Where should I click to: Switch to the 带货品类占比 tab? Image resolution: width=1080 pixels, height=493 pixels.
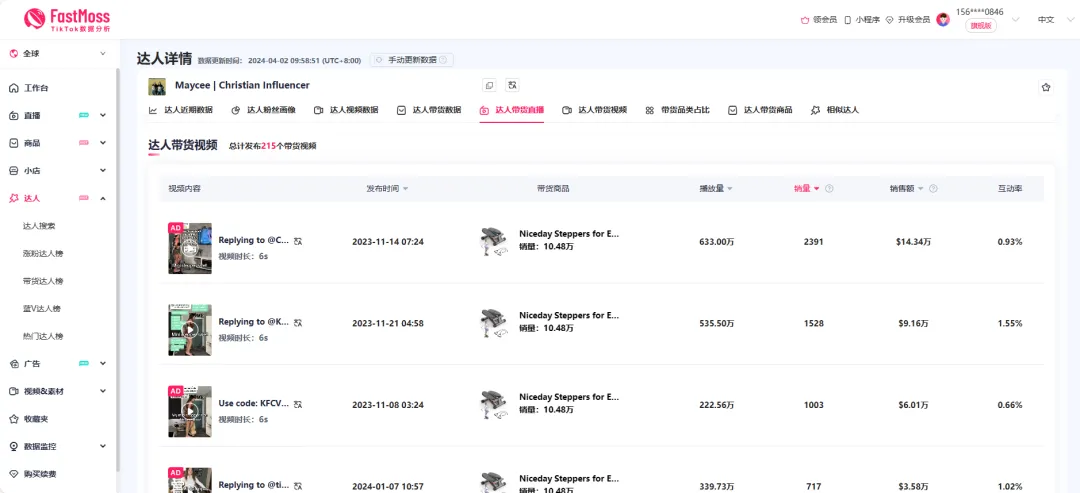point(677,110)
